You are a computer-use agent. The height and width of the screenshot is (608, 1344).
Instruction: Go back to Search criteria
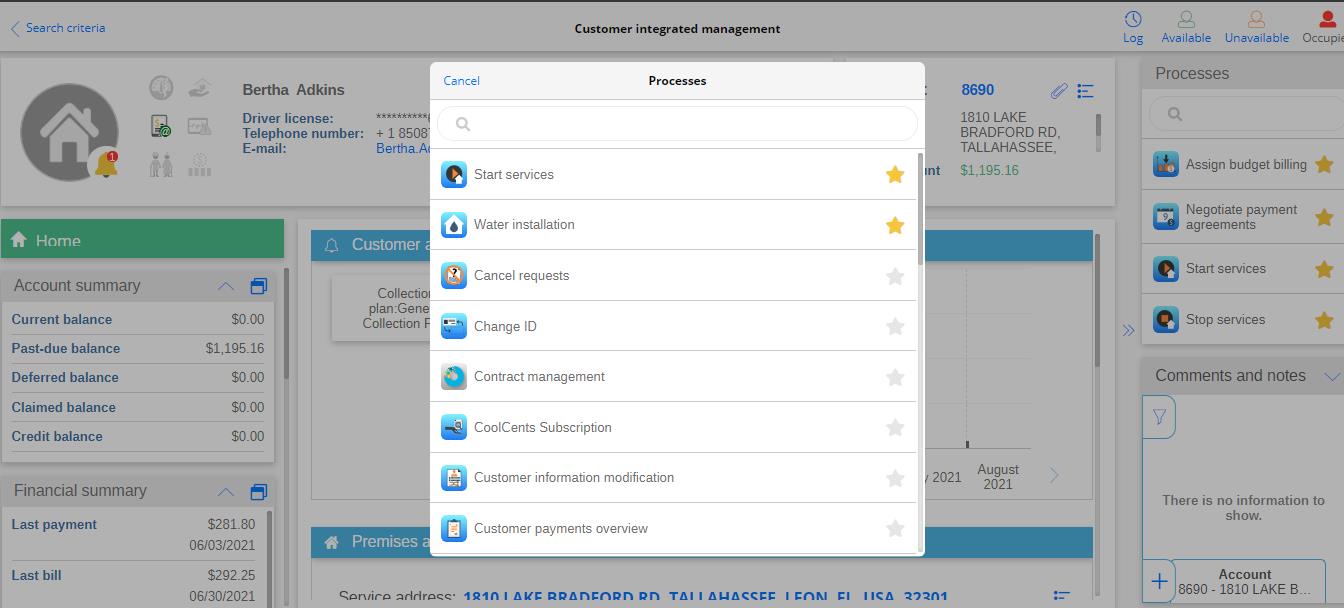click(58, 28)
